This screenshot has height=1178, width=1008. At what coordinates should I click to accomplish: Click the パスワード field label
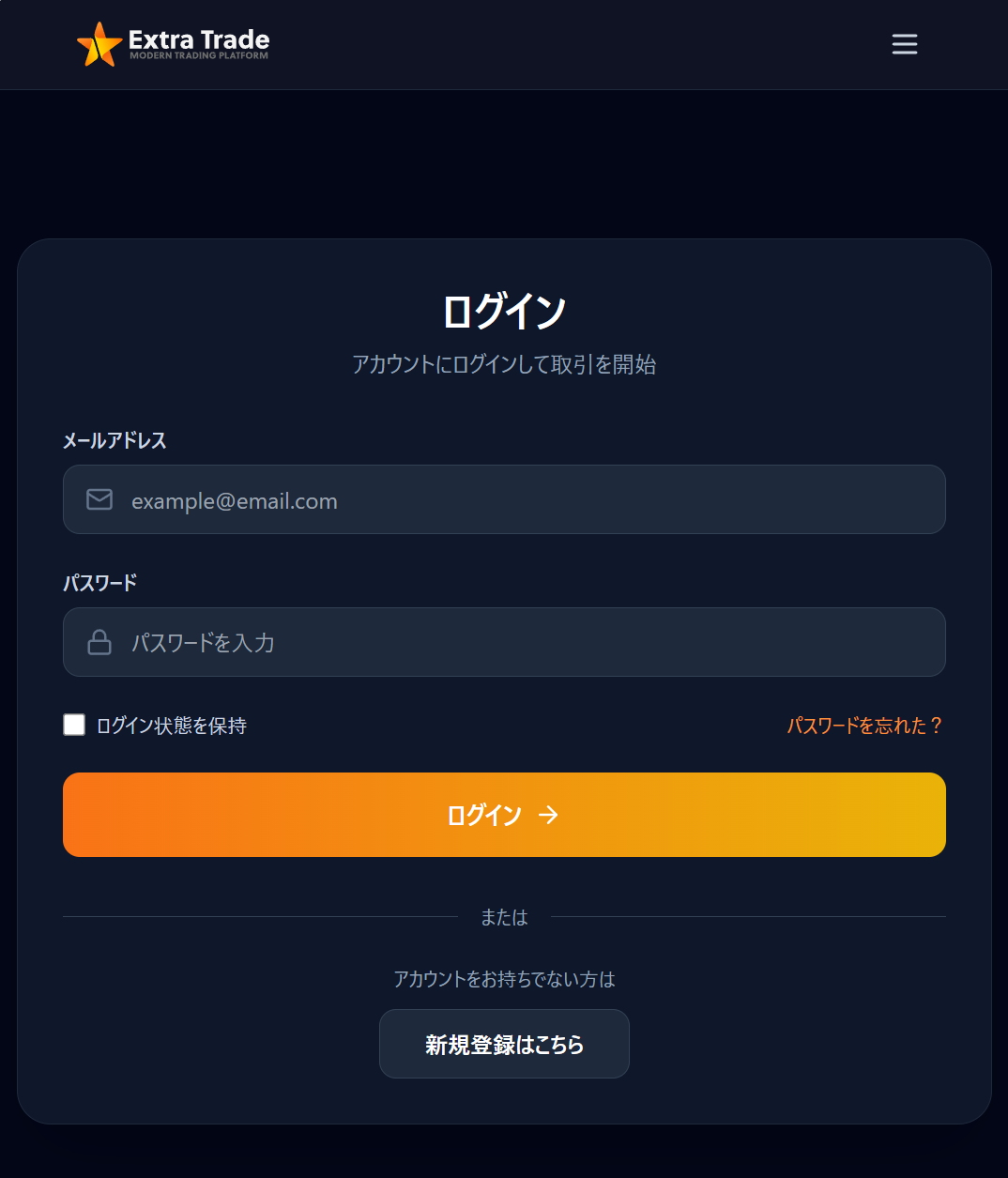[x=100, y=583]
